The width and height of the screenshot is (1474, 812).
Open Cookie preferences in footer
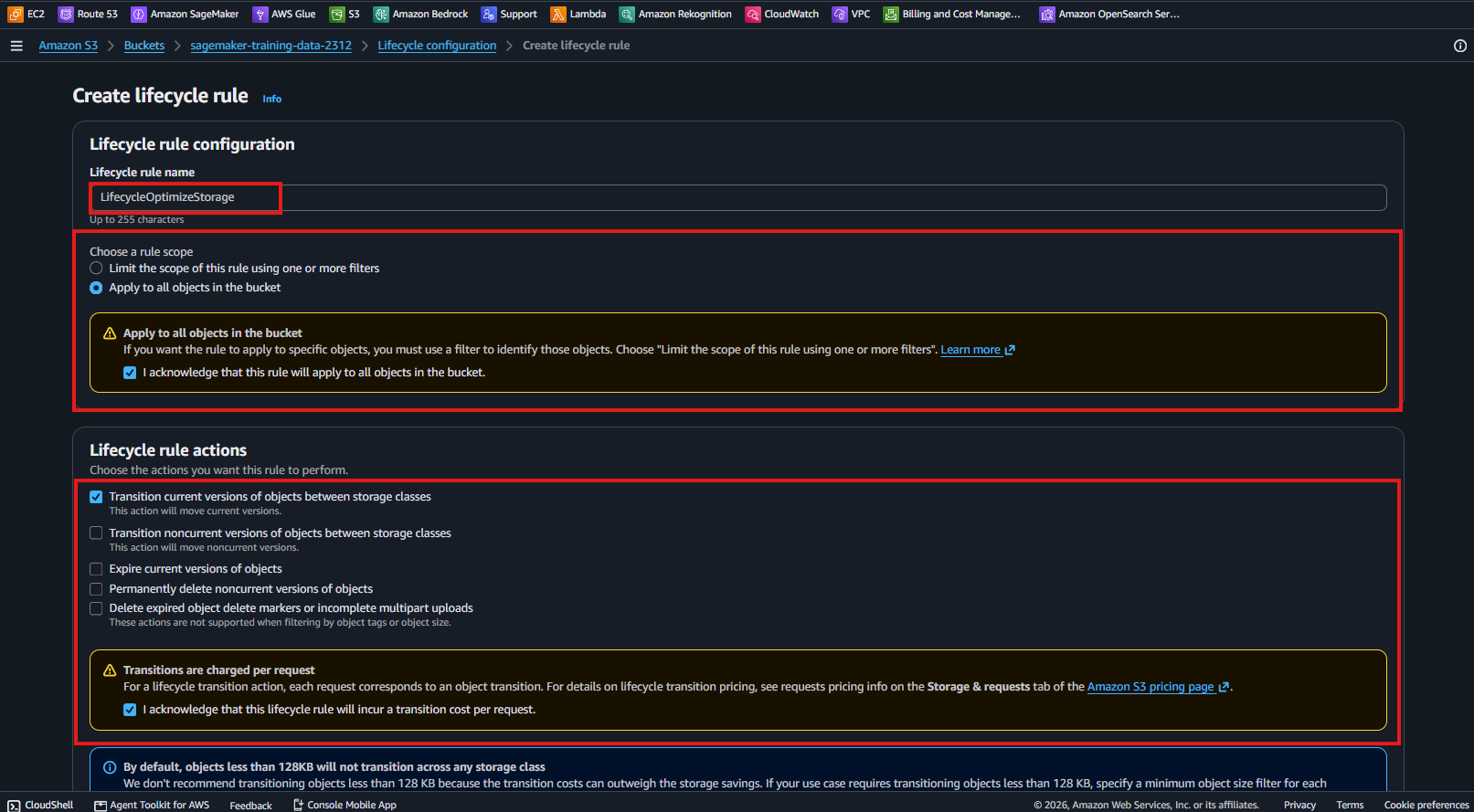tap(1426, 806)
